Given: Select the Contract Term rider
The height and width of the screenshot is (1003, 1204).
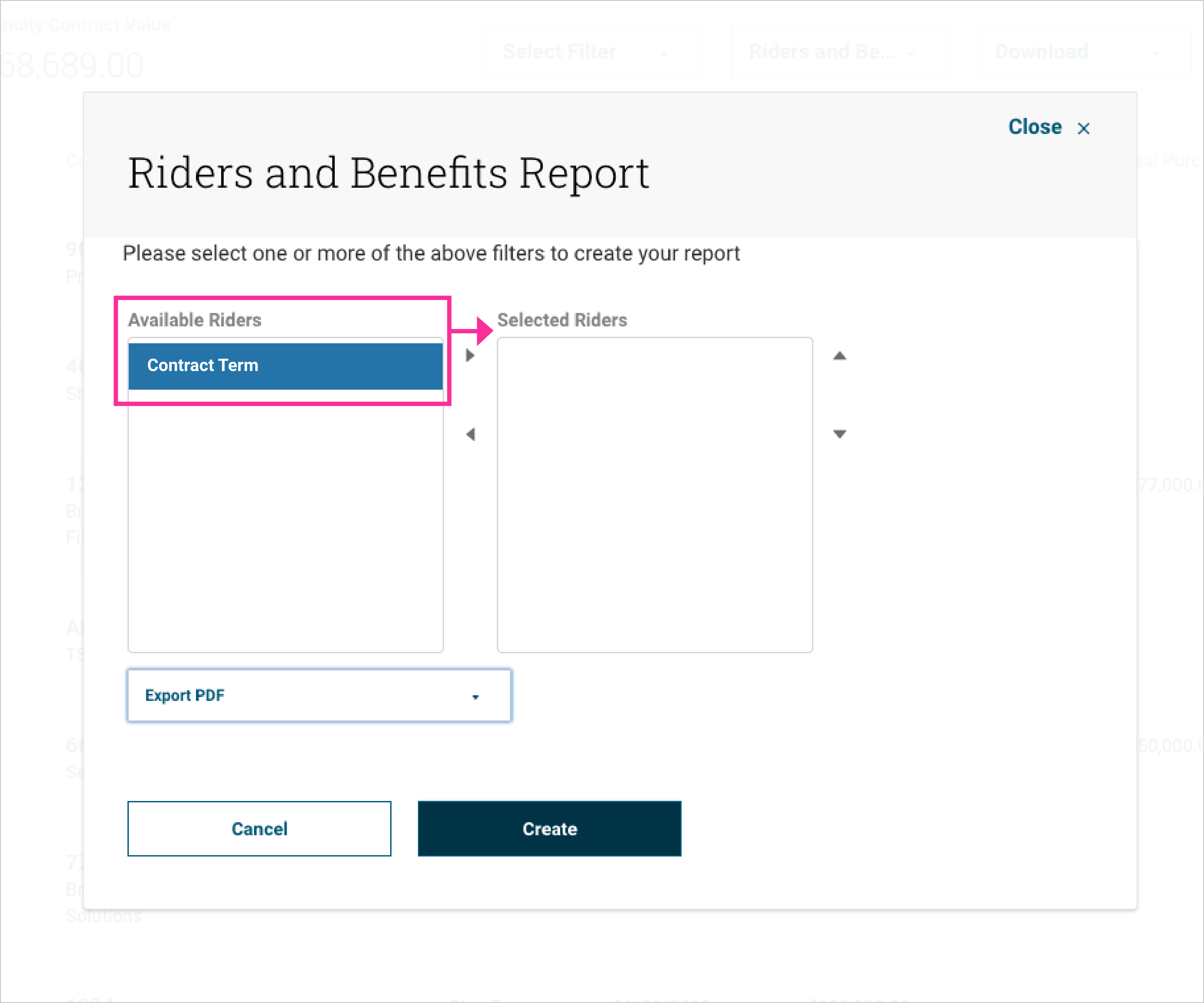Looking at the screenshot, I should pos(285,366).
